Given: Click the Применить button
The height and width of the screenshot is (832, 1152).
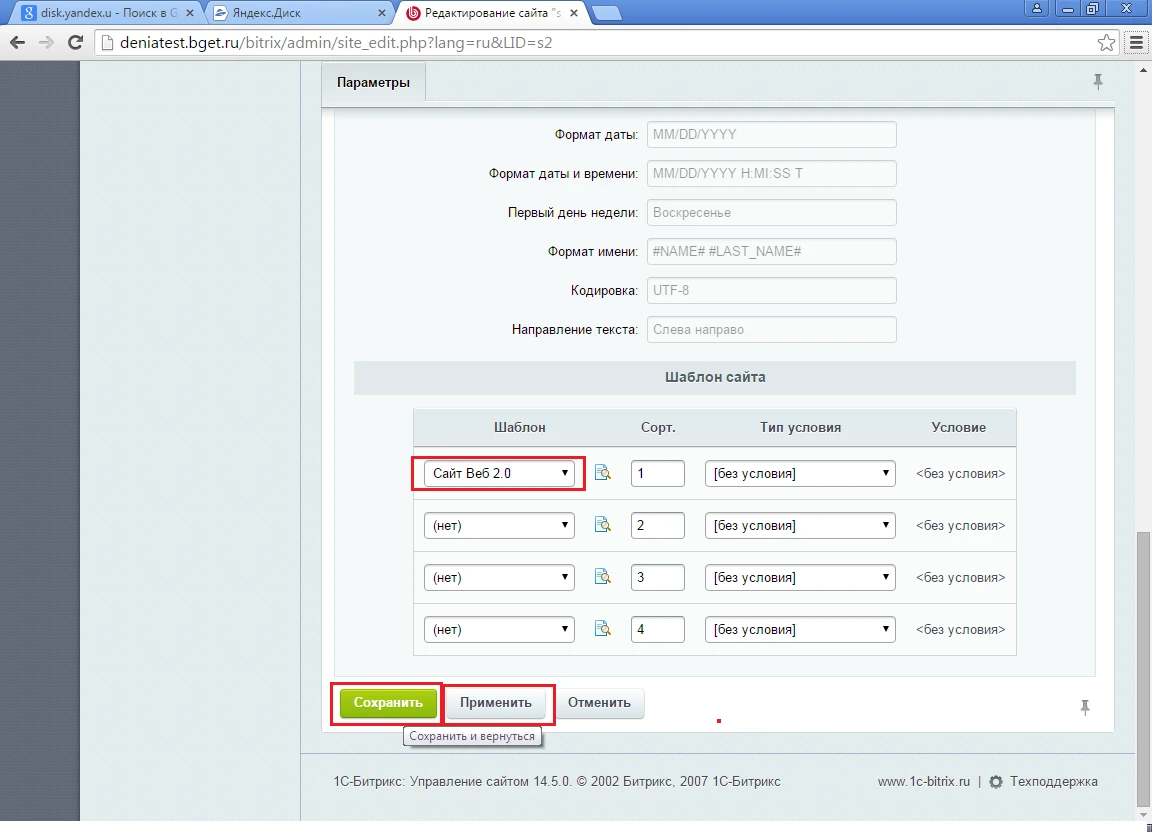Looking at the screenshot, I should [x=496, y=703].
